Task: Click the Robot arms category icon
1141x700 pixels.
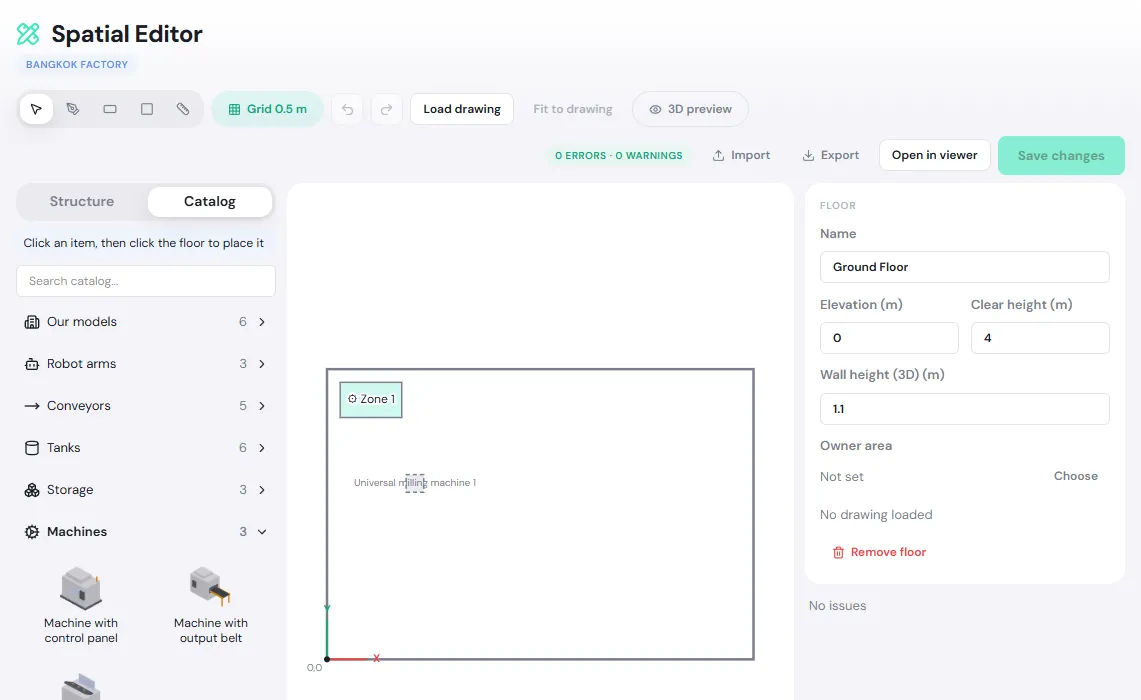Action: (32, 364)
